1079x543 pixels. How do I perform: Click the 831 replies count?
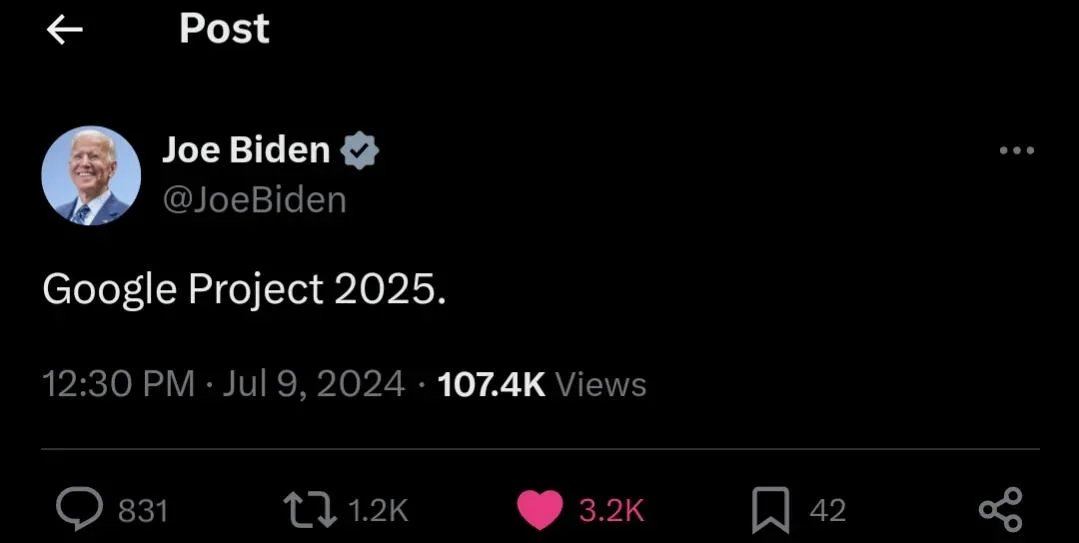pos(143,511)
